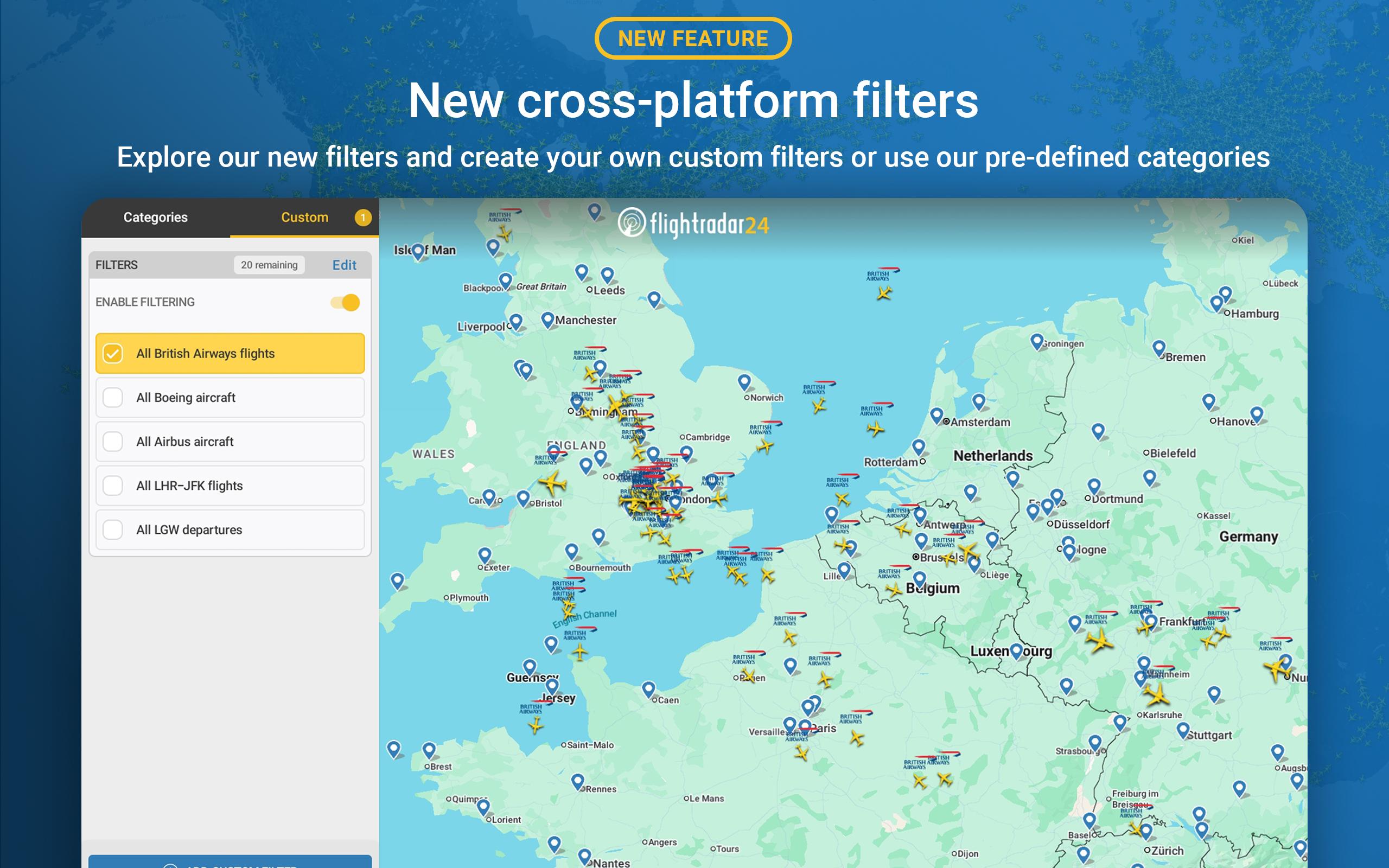Open the Rotterdam airport marker
Image resolution: width=1389 pixels, height=868 pixels.
pyautogui.click(x=919, y=446)
